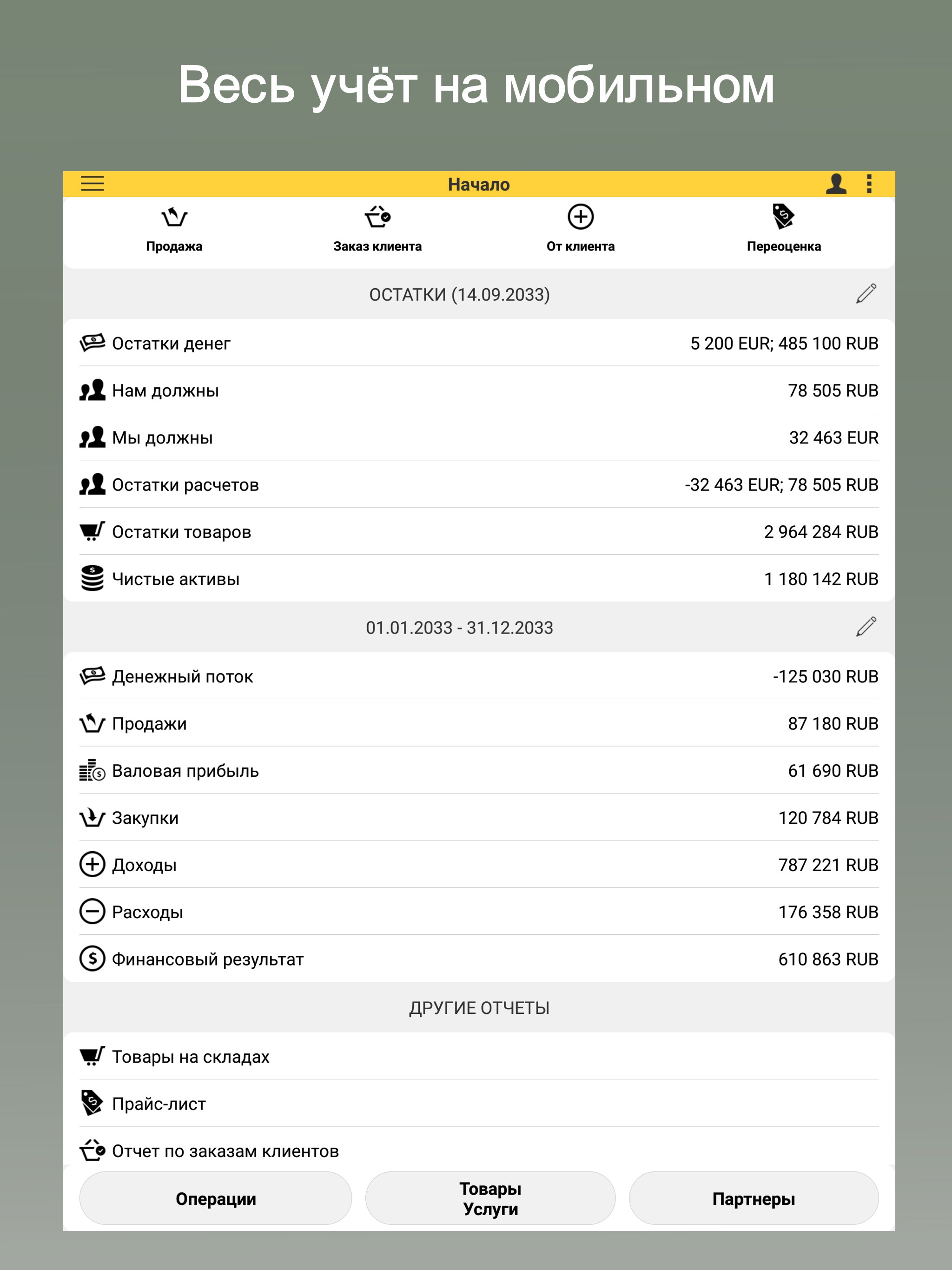Open the Остатки денег report row

point(479,343)
